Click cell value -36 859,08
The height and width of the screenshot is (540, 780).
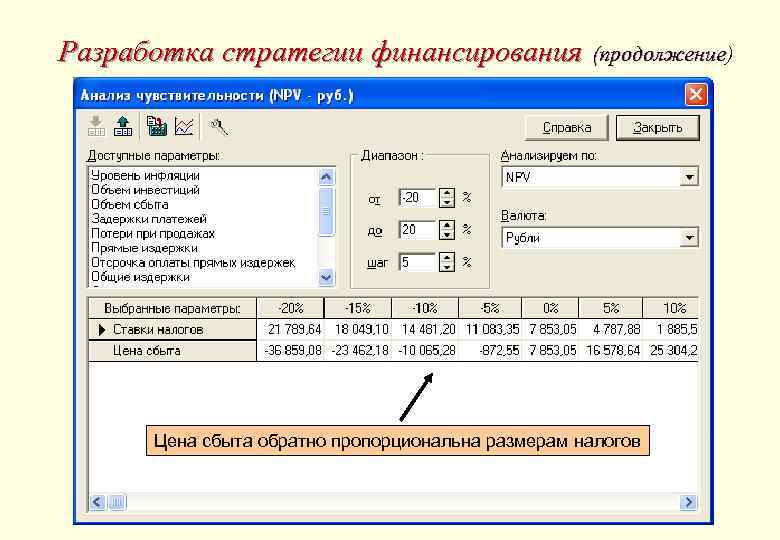[292, 351]
